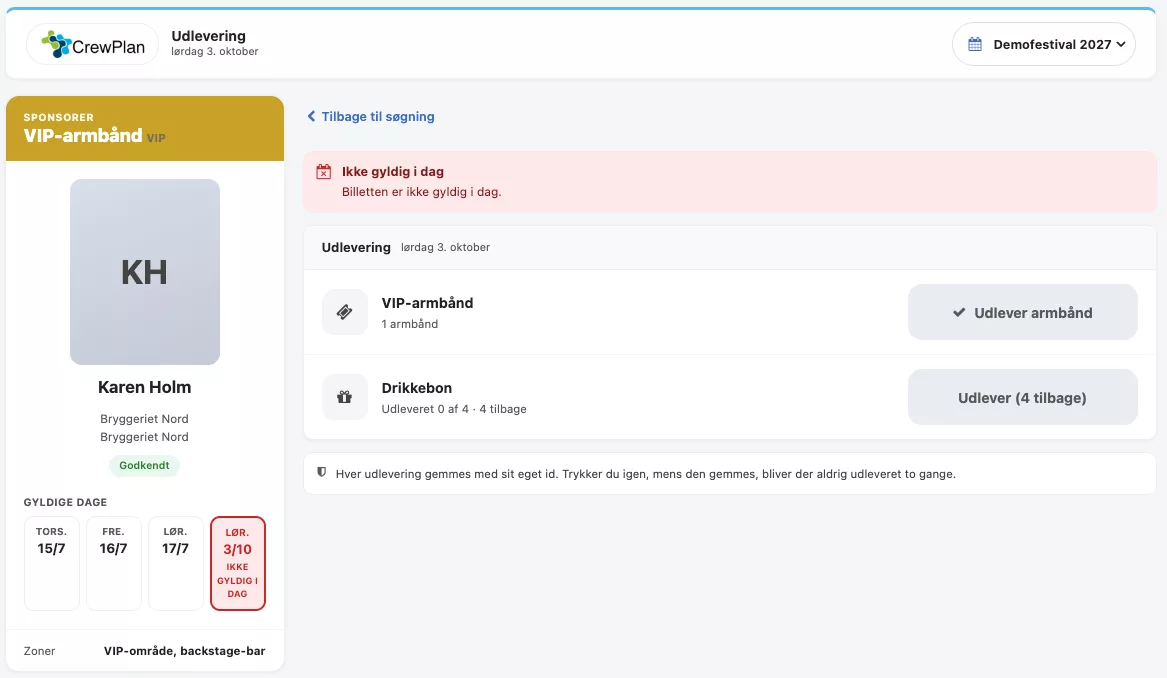Click the gift icon beside Drikkebon
Viewport: 1167px width, 678px height.
click(345, 397)
